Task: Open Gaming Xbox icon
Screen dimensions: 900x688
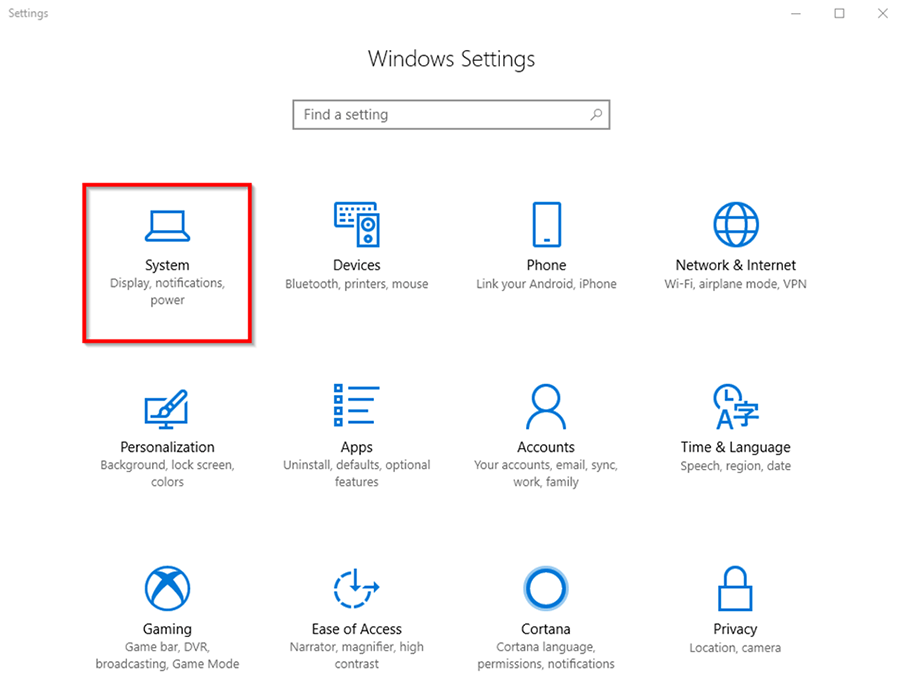Action: (x=167, y=588)
